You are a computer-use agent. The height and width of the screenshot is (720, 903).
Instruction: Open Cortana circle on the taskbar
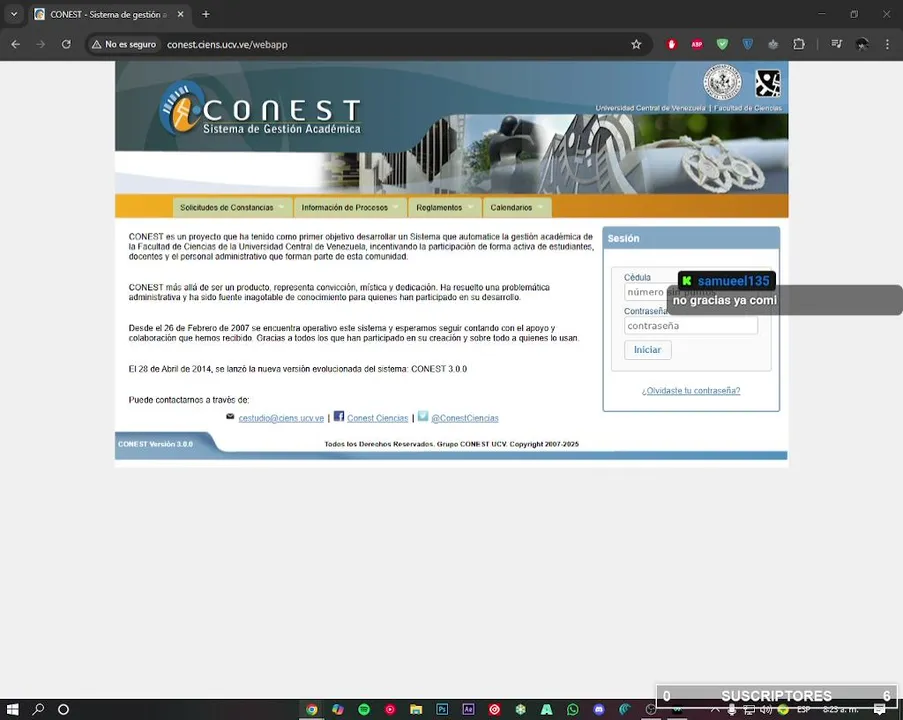coord(63,709)
